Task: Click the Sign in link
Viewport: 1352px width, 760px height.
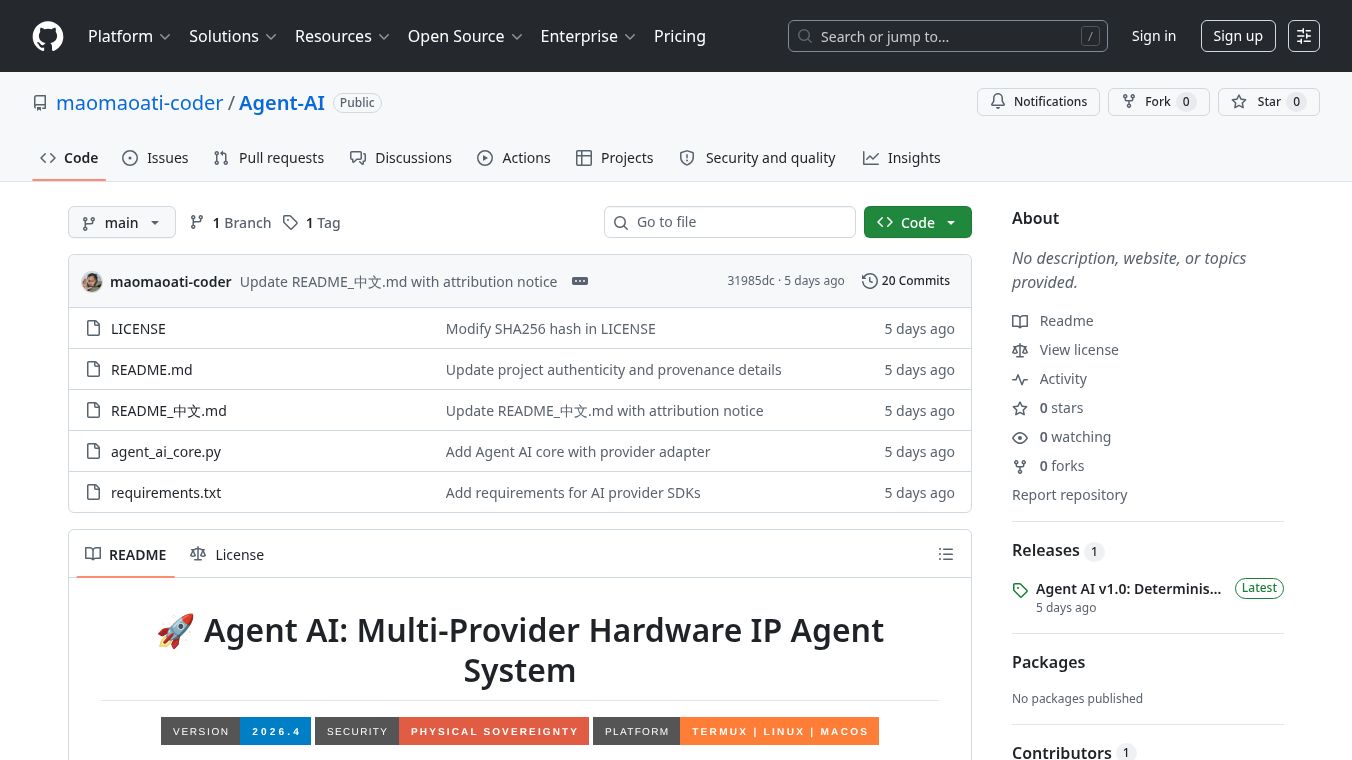Action: click(1154, 36)
